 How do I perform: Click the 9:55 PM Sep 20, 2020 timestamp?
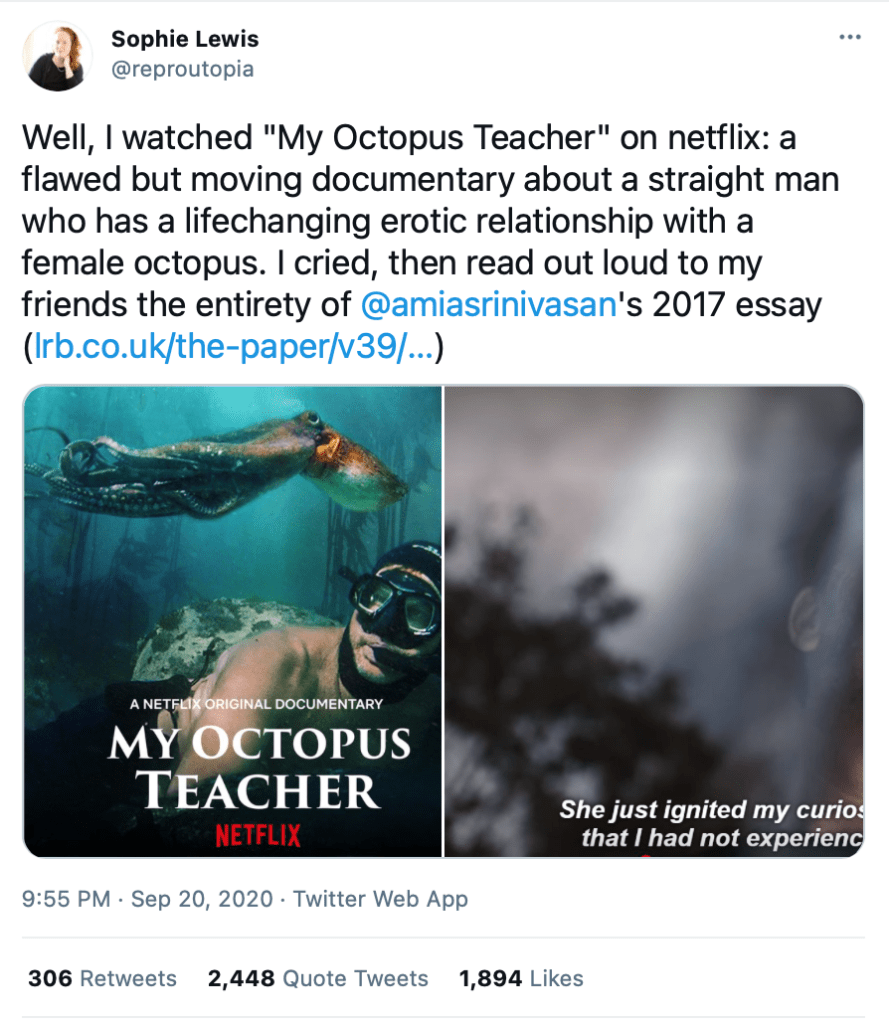pos(147,899)
